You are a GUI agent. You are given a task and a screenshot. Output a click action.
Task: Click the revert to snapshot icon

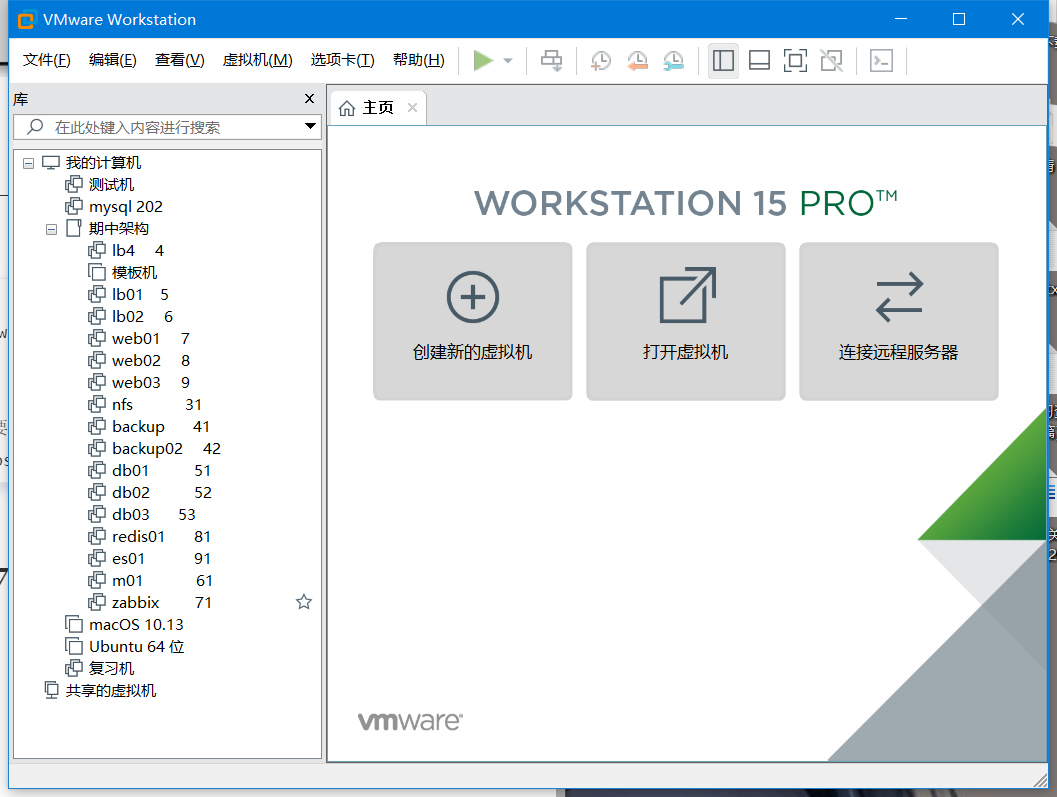637,61
